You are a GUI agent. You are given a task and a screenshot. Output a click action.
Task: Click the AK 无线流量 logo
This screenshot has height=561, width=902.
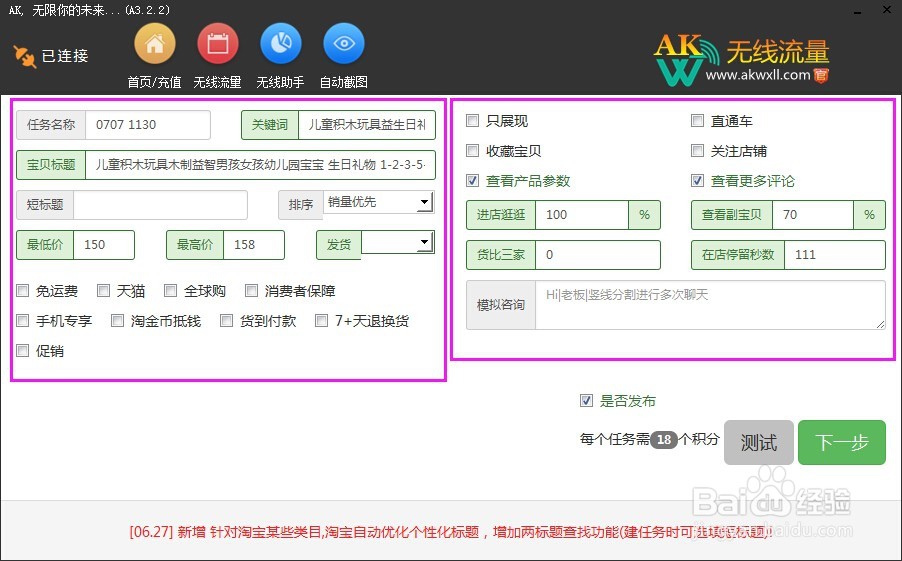[742, 60]
